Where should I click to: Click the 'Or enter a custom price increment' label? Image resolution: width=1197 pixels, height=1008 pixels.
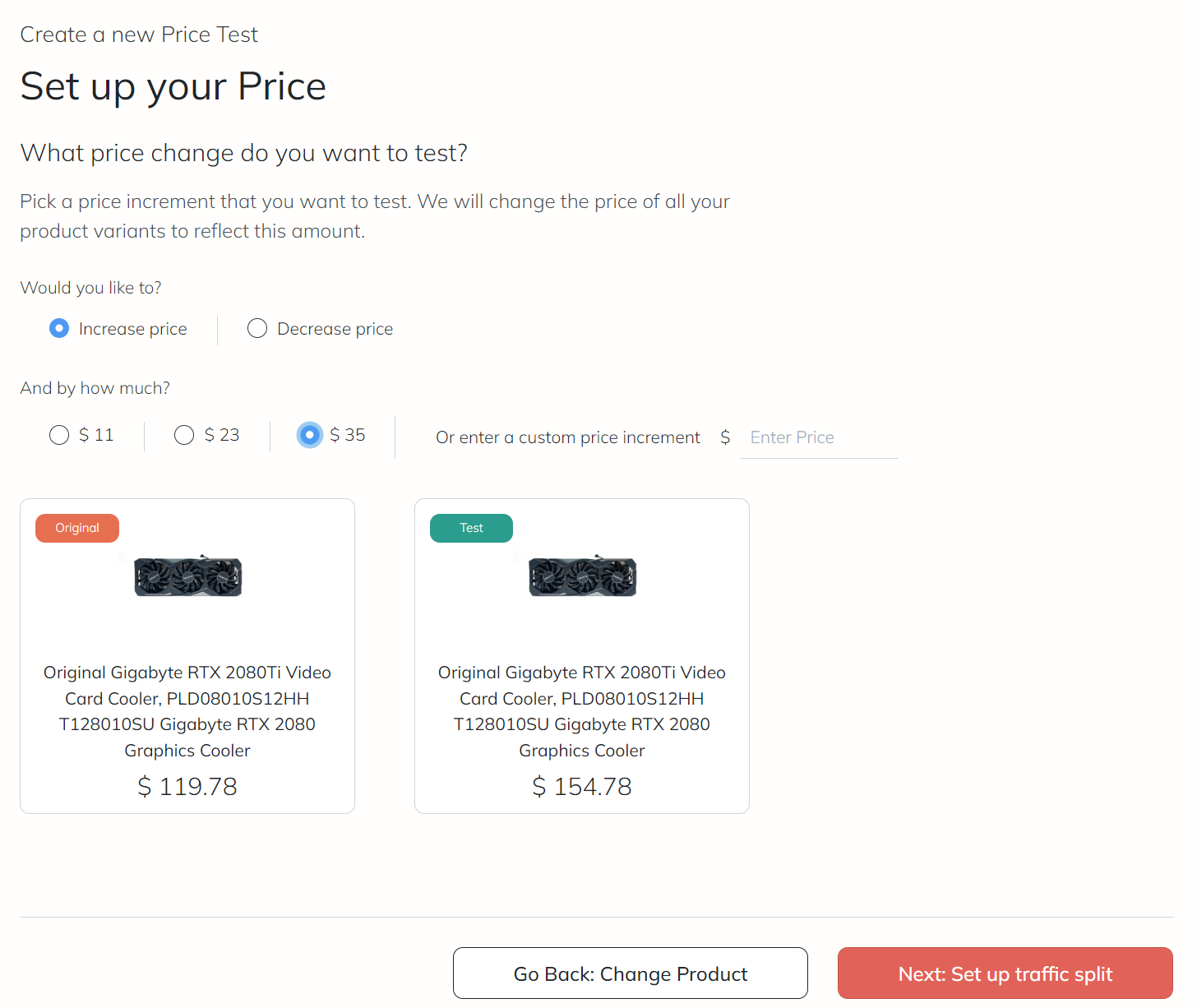(x=568, y=437)
